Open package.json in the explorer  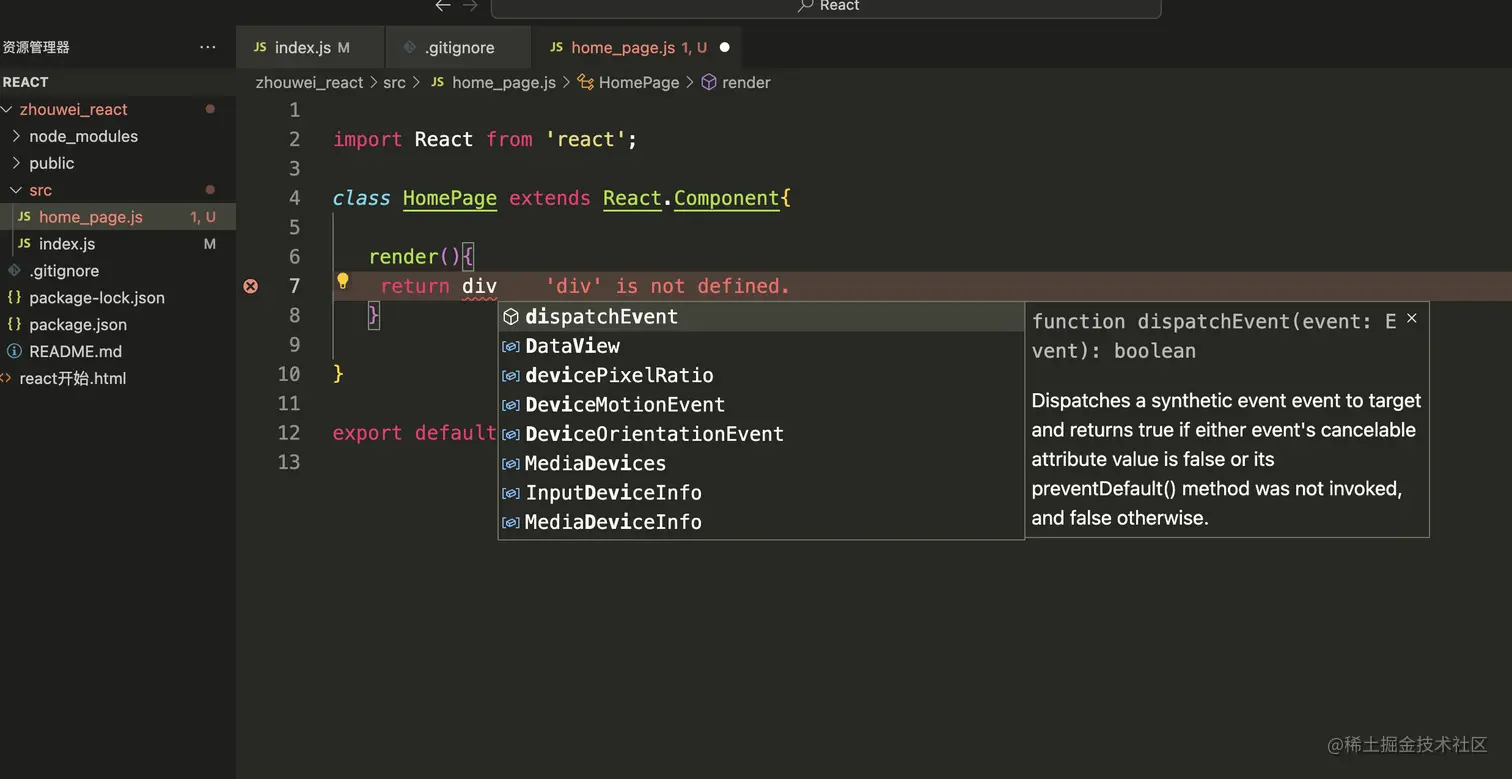click(x=118, y=325)
